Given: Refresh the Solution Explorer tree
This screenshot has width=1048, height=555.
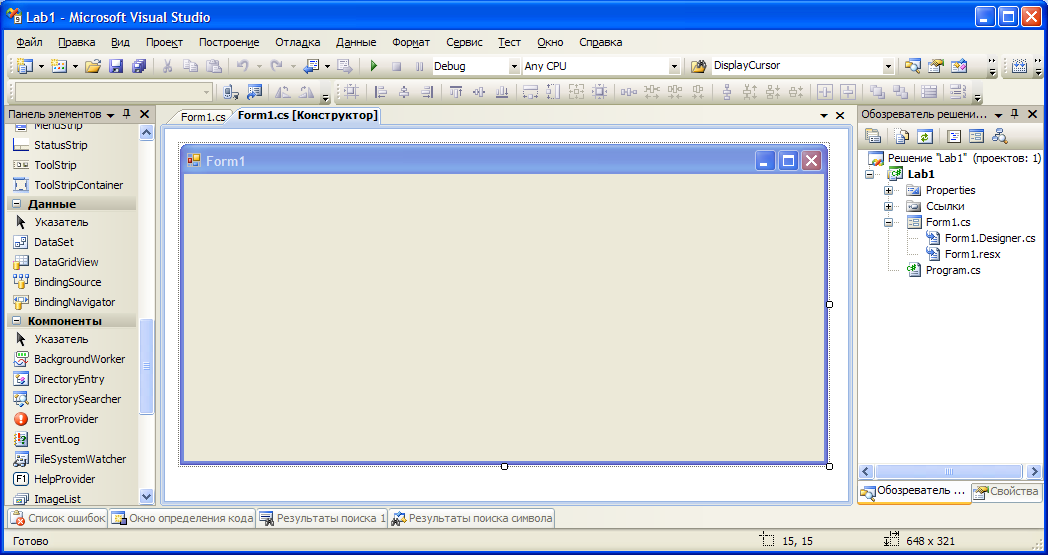Looking at the screenshot, I should pos(924,136).
